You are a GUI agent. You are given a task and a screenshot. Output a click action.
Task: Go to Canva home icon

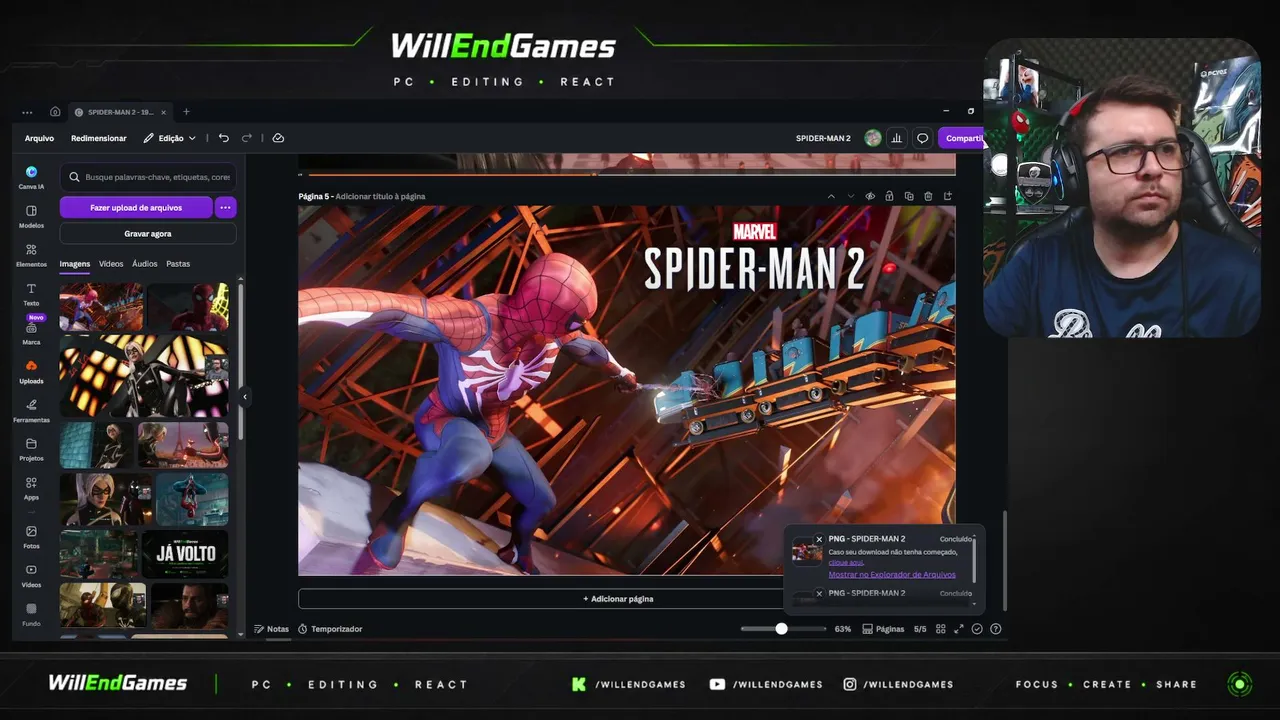55,112
